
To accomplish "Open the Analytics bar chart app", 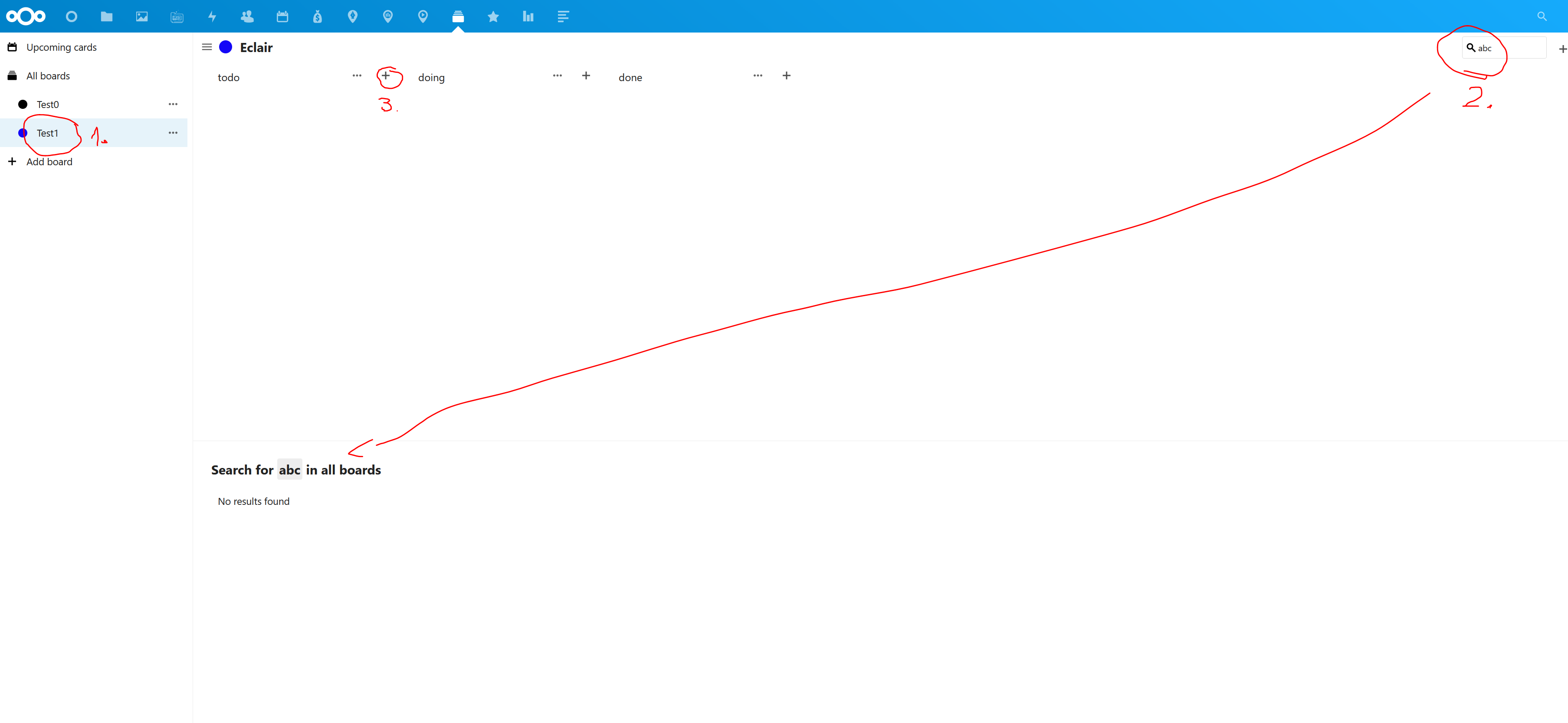I will [528, 16].
